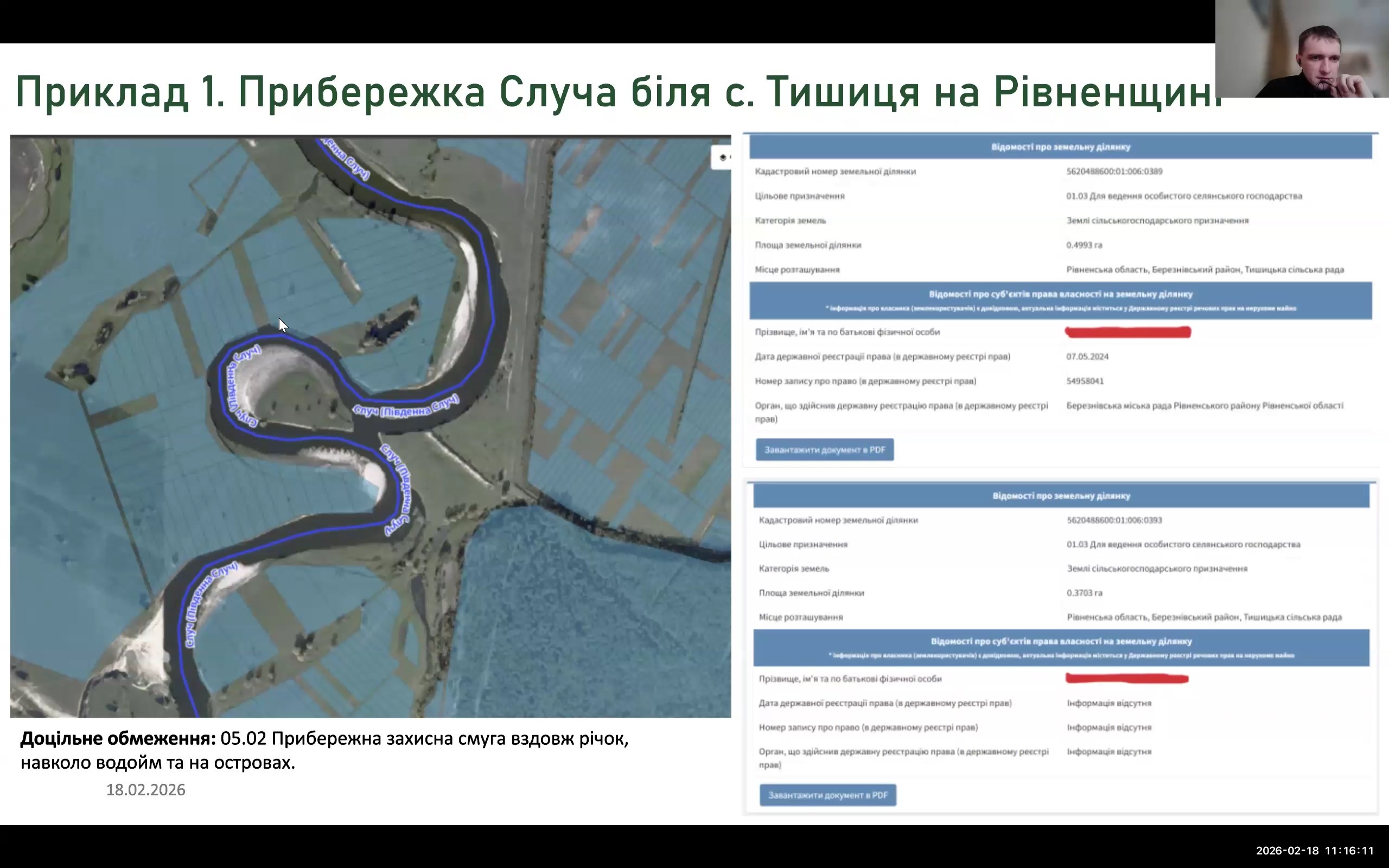Click the 0.4993 га area value

1084,245
